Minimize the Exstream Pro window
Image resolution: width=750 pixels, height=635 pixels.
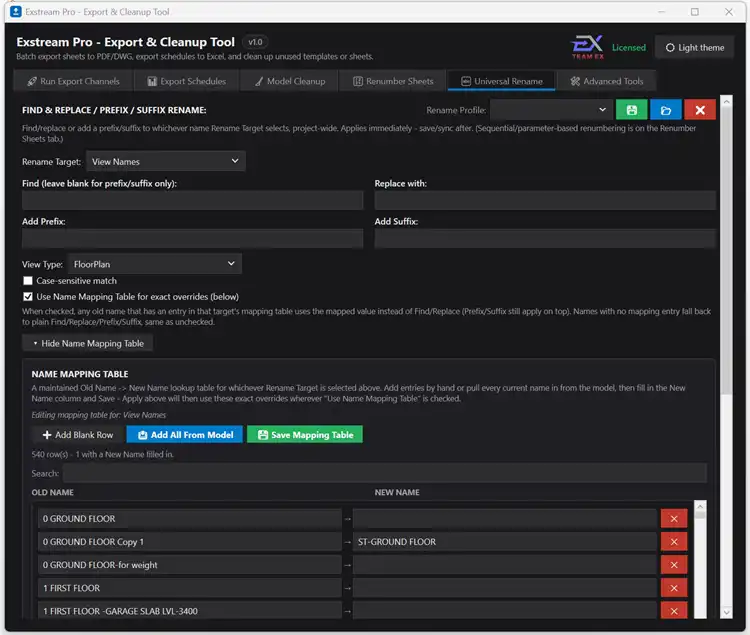coord(662,11)
